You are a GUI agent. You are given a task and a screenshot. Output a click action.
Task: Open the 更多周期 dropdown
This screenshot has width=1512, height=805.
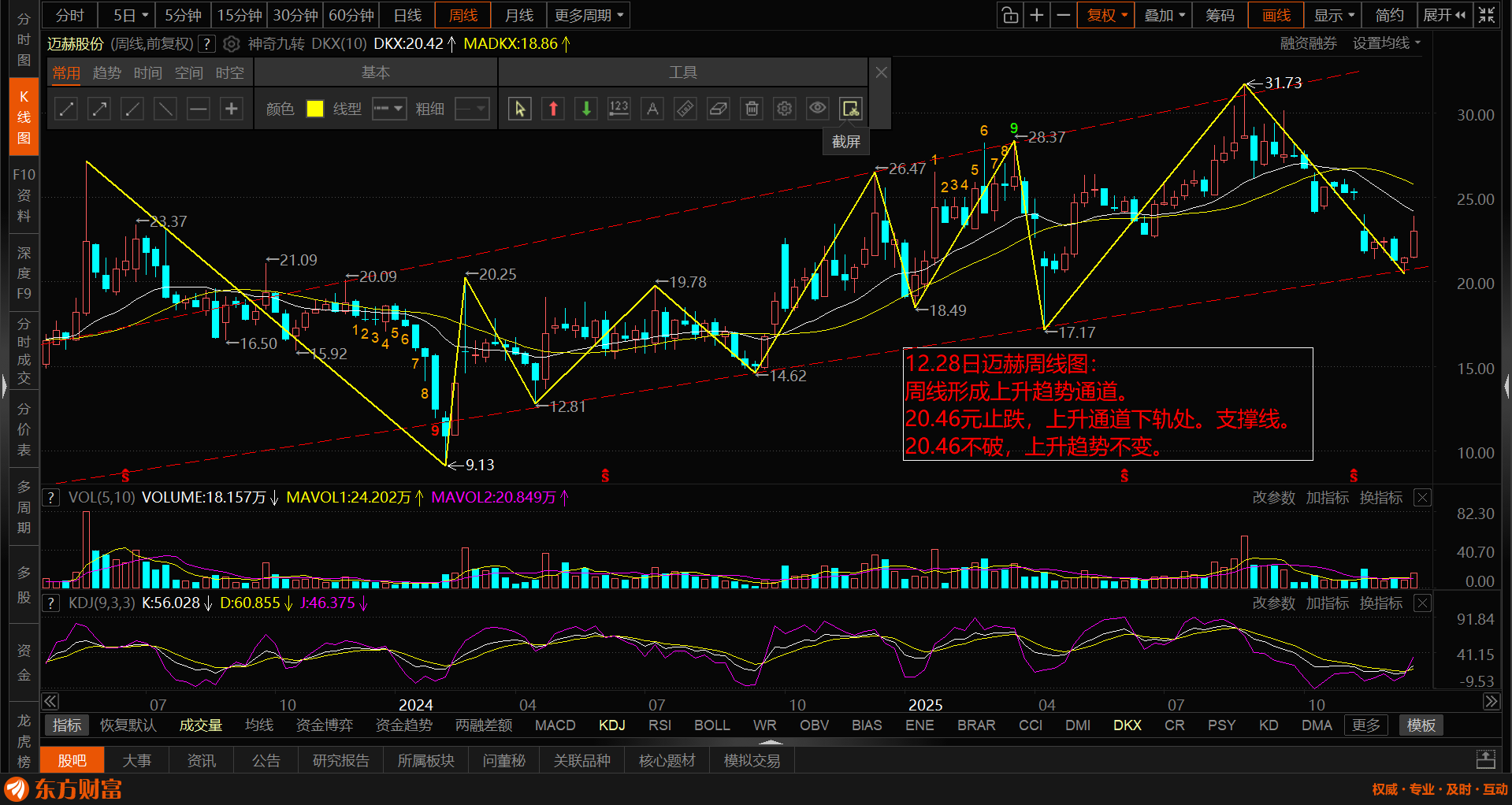589,15
